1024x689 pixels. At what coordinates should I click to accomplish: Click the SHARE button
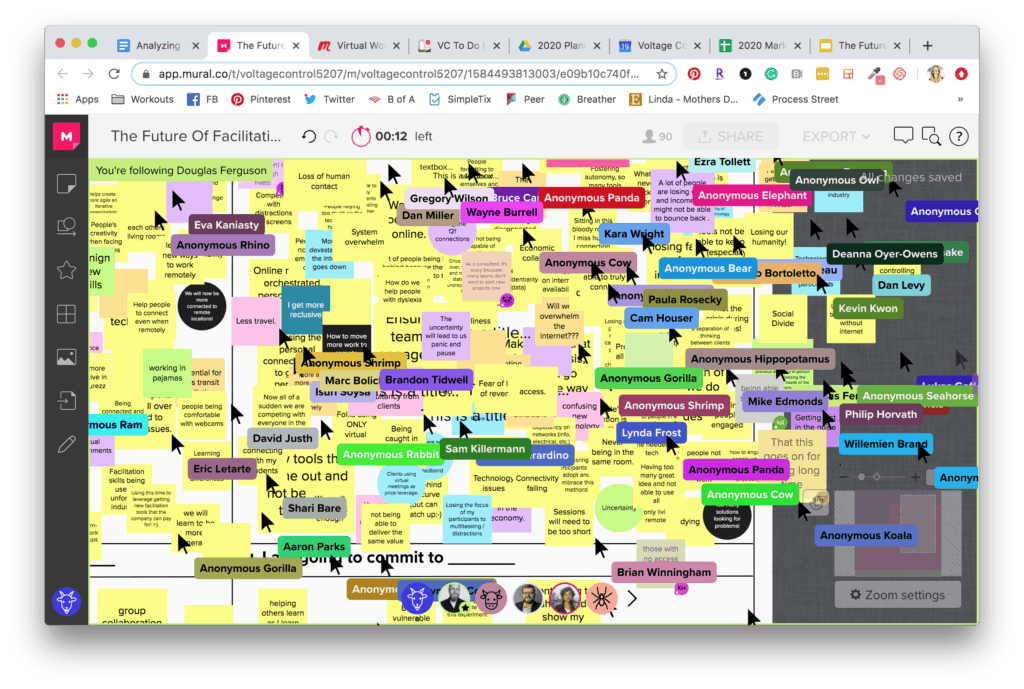click(730, 137)
